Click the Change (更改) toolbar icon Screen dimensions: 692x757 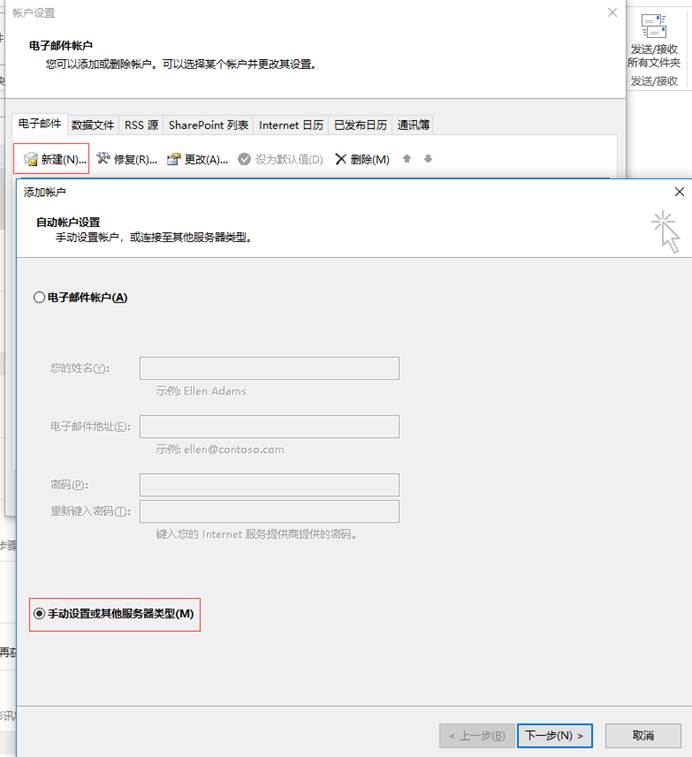click(173, 159)
